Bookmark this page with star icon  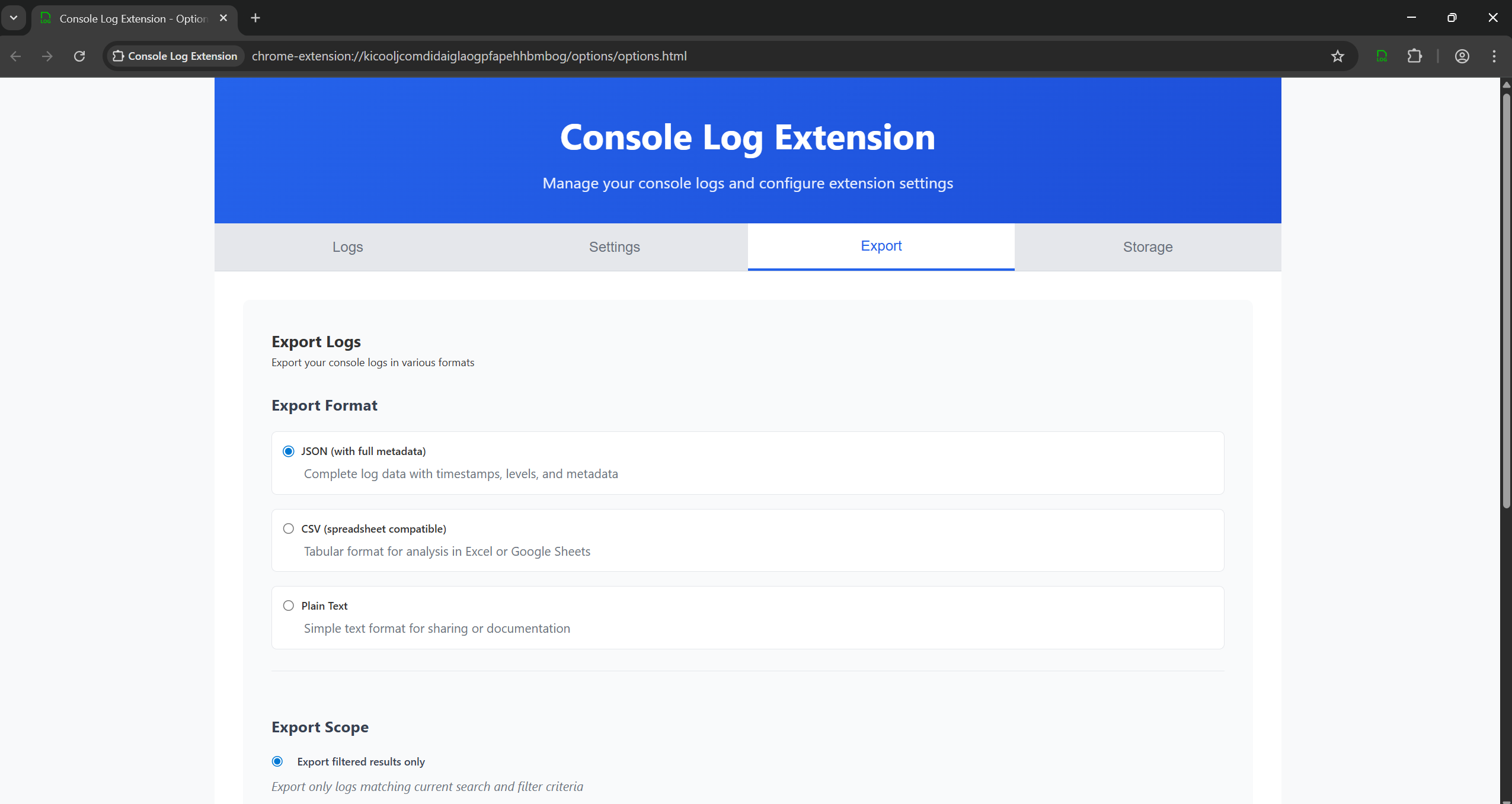(1337, 56)
